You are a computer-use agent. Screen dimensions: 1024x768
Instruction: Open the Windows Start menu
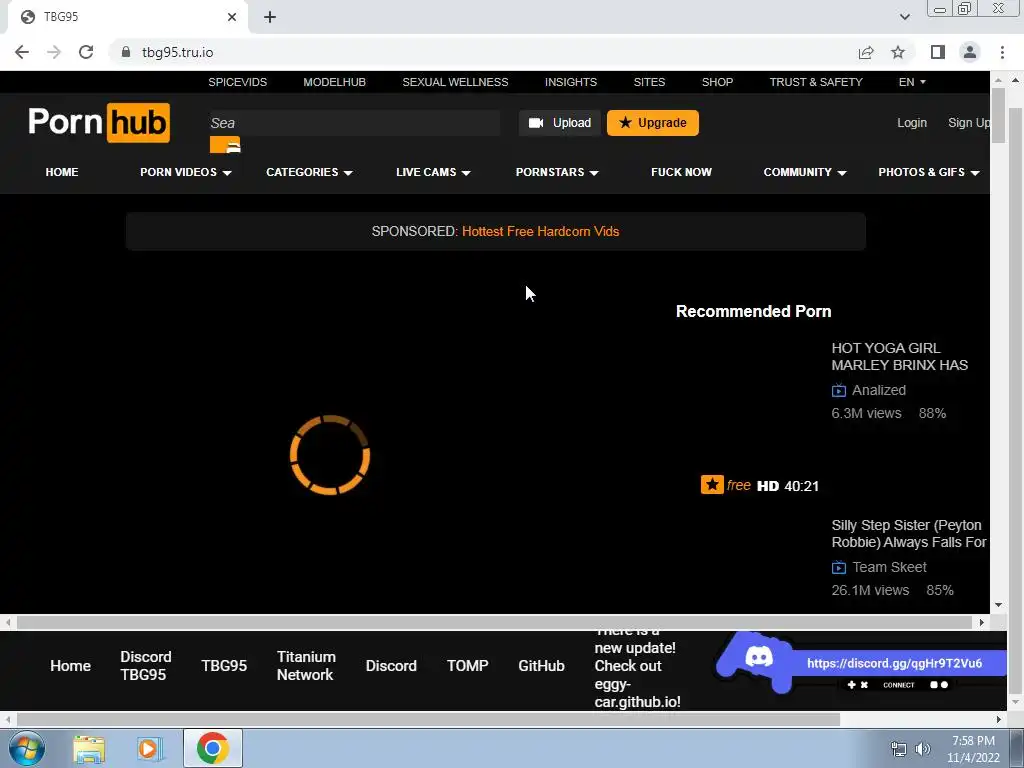pyautogui.click(x=26, y=748)
